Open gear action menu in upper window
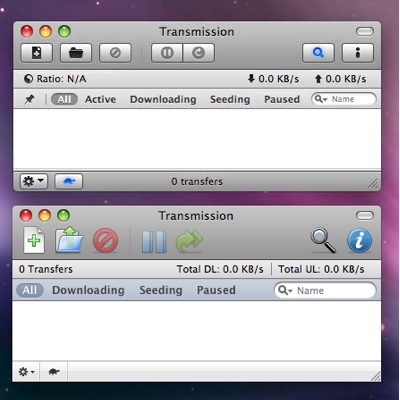 click(x=34, y=182)
